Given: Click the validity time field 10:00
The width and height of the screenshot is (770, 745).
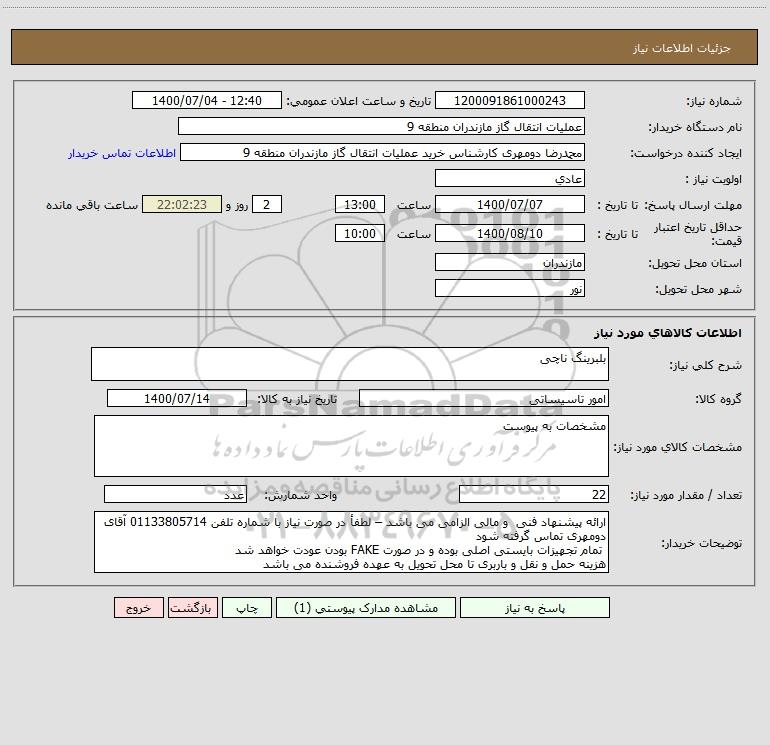Looking at the screenshot, I should point(359,234).
